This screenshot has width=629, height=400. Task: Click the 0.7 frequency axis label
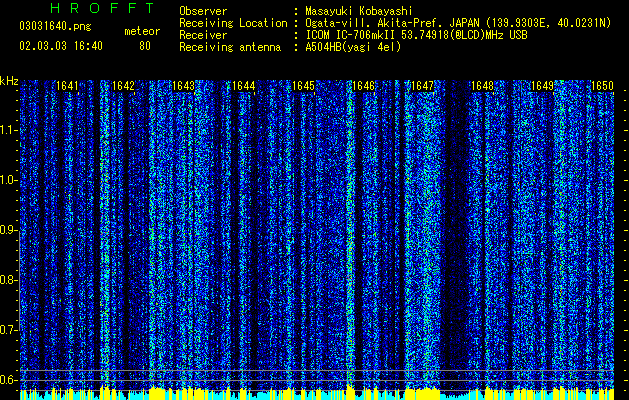(8, 330)
